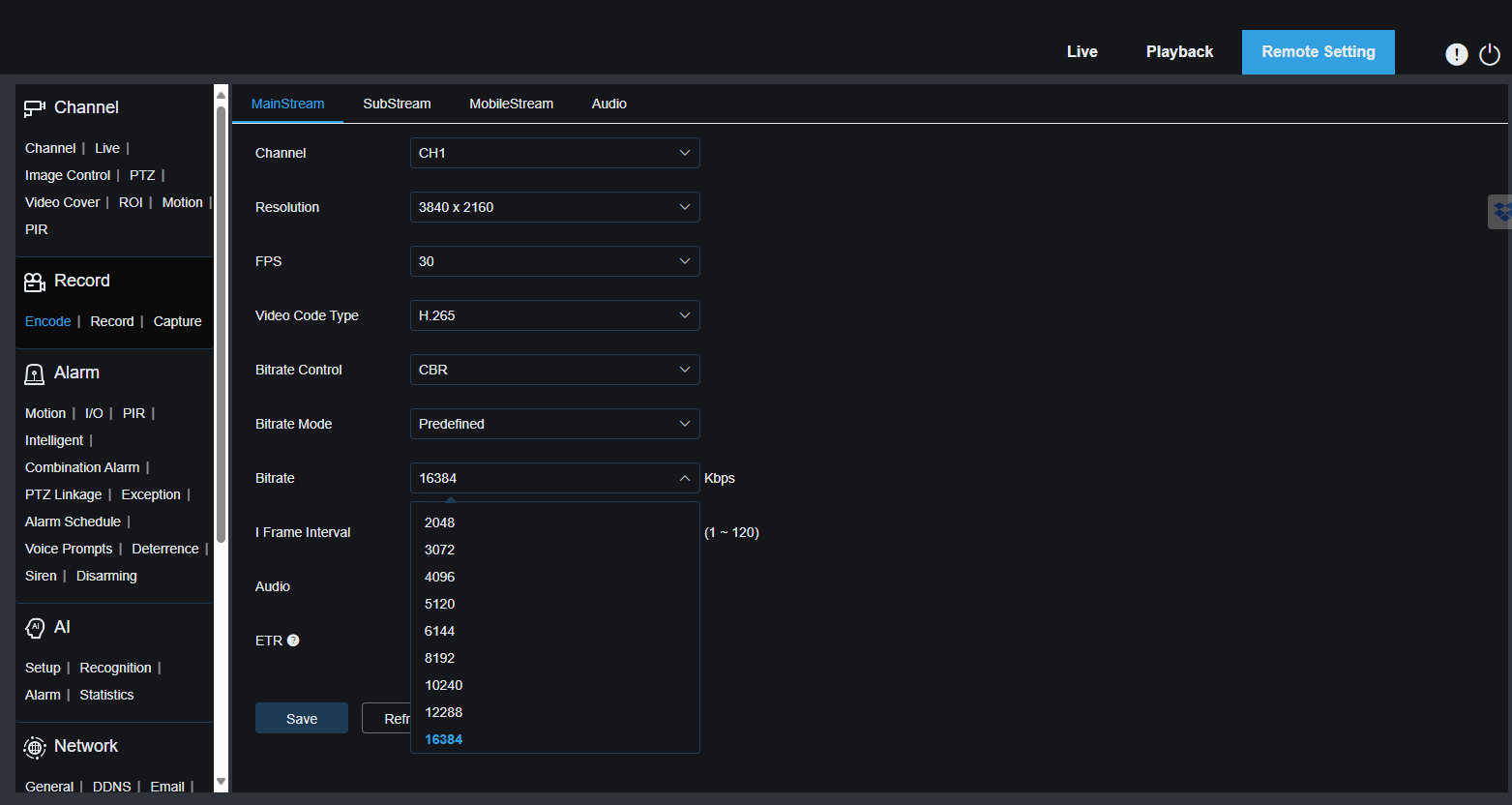The image size is (1512, 805).
Task: Switch to the SubStream tab
Action: click(x=397, y=104)
